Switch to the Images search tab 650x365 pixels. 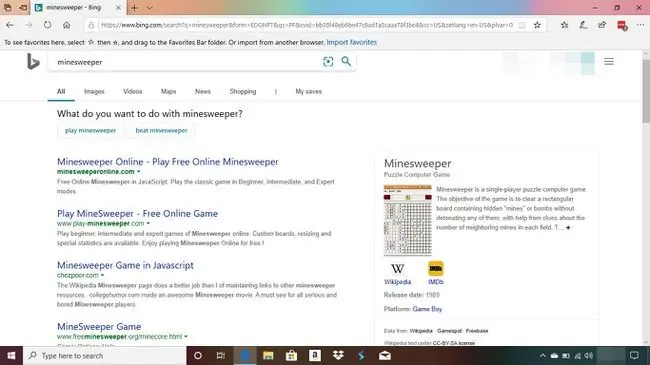tap(94, 91)
